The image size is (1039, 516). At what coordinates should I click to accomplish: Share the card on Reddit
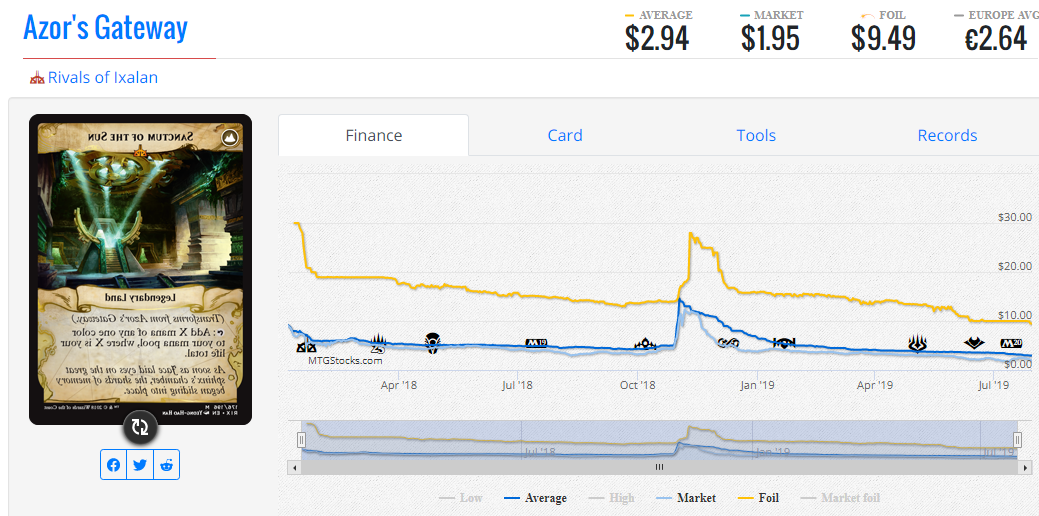point(166,465)
